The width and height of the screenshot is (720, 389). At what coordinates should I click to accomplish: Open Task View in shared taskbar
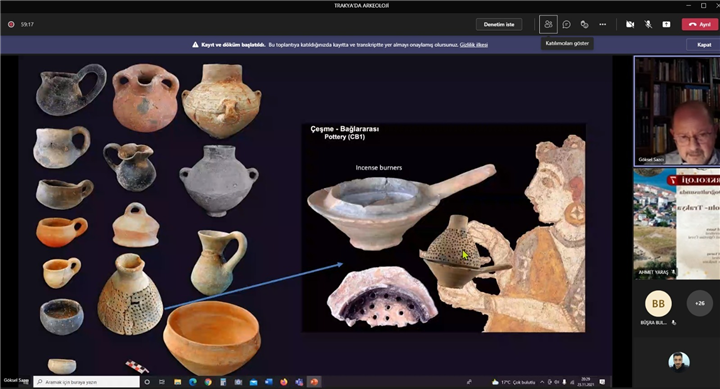(162, 382)
